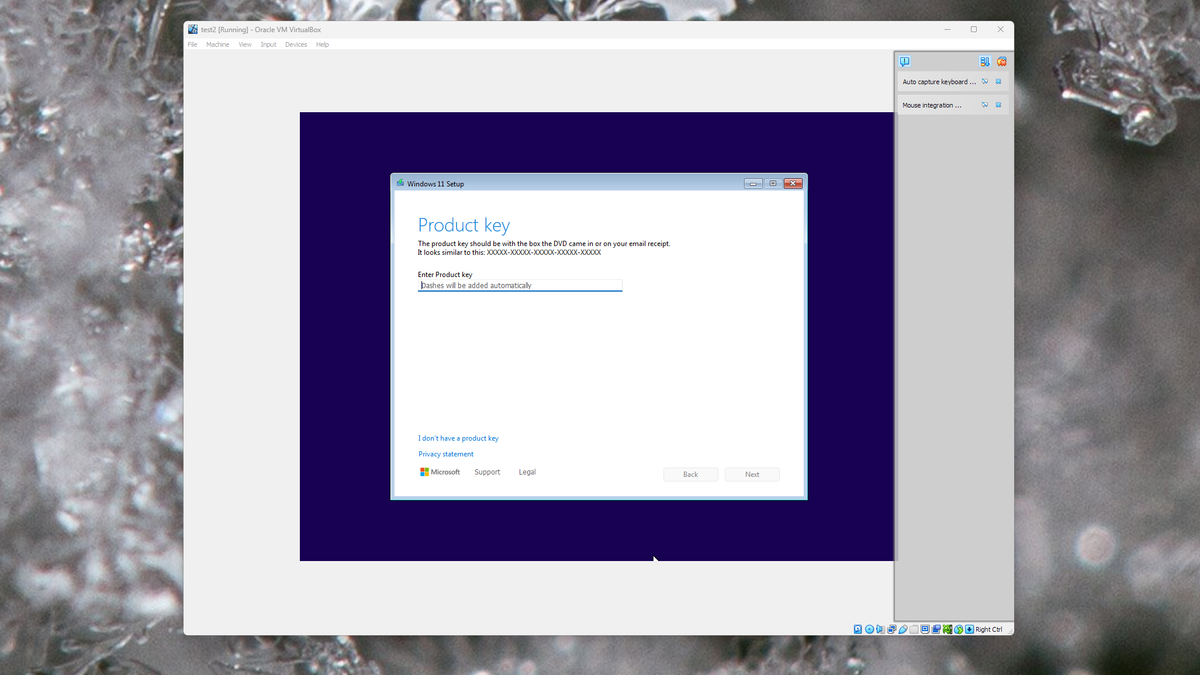Image resolution: width=1200 pixels, height=675 pixels.
Task: Click the I don't have a product key link
Action: (458, 438)
